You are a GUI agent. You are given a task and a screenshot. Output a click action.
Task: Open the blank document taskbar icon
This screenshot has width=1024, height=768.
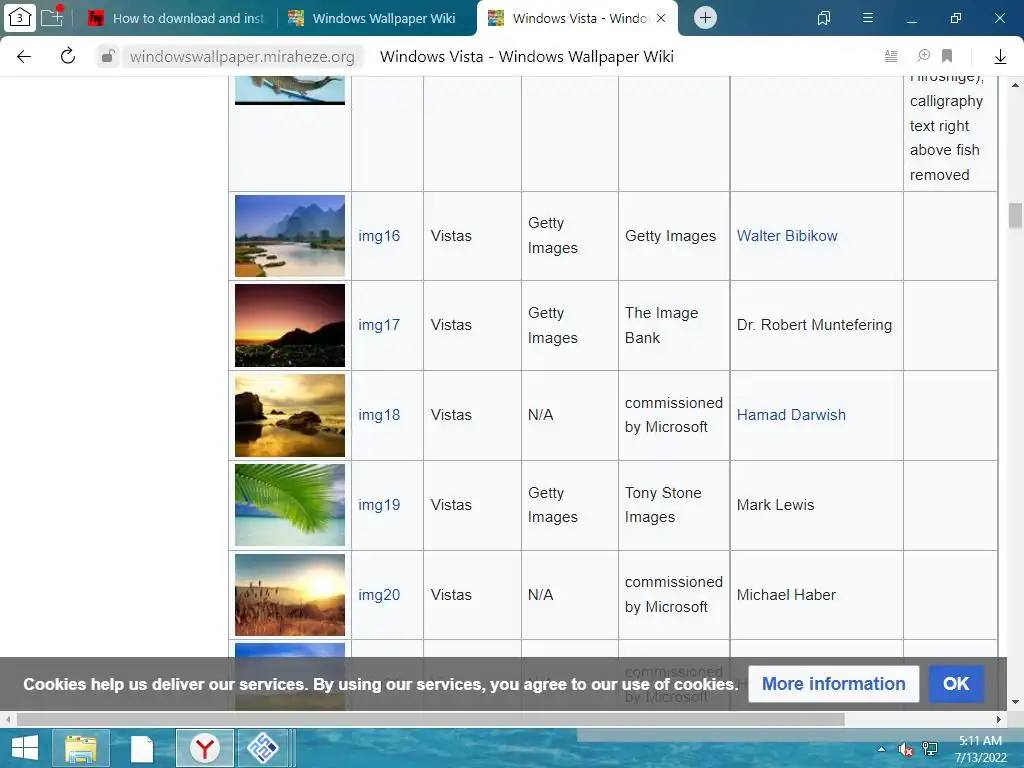tap(142, 749)
